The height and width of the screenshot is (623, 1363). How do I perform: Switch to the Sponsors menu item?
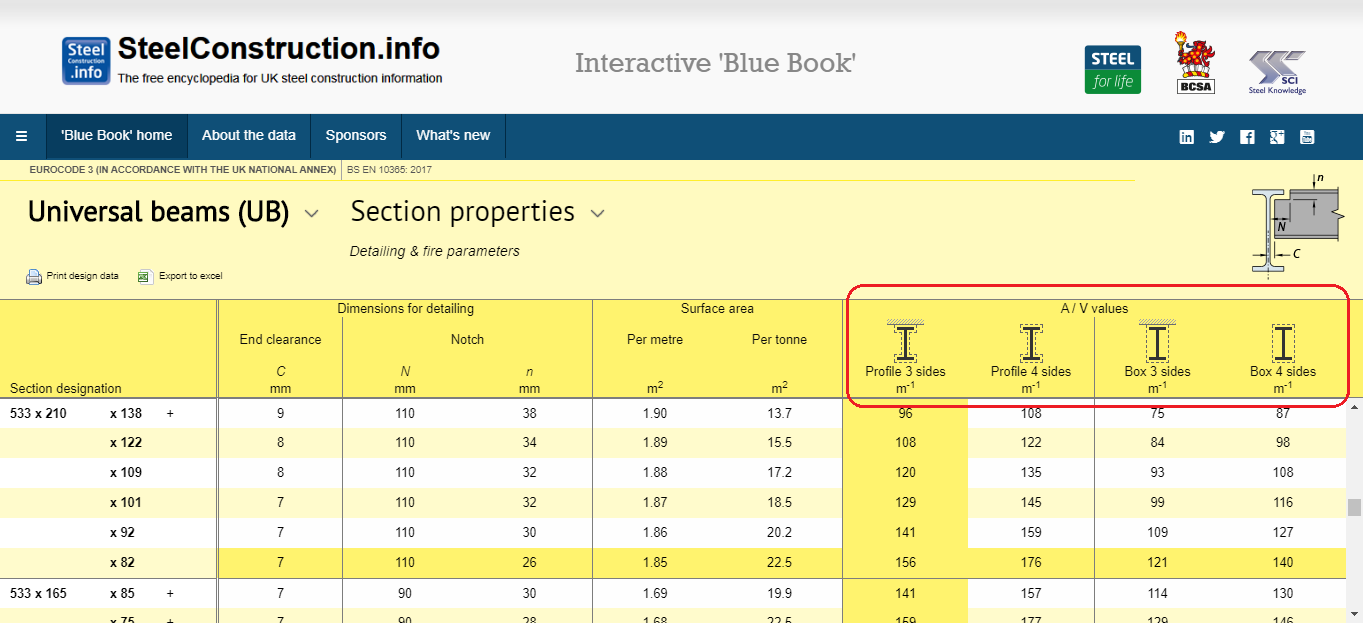[x=355, y=136]
